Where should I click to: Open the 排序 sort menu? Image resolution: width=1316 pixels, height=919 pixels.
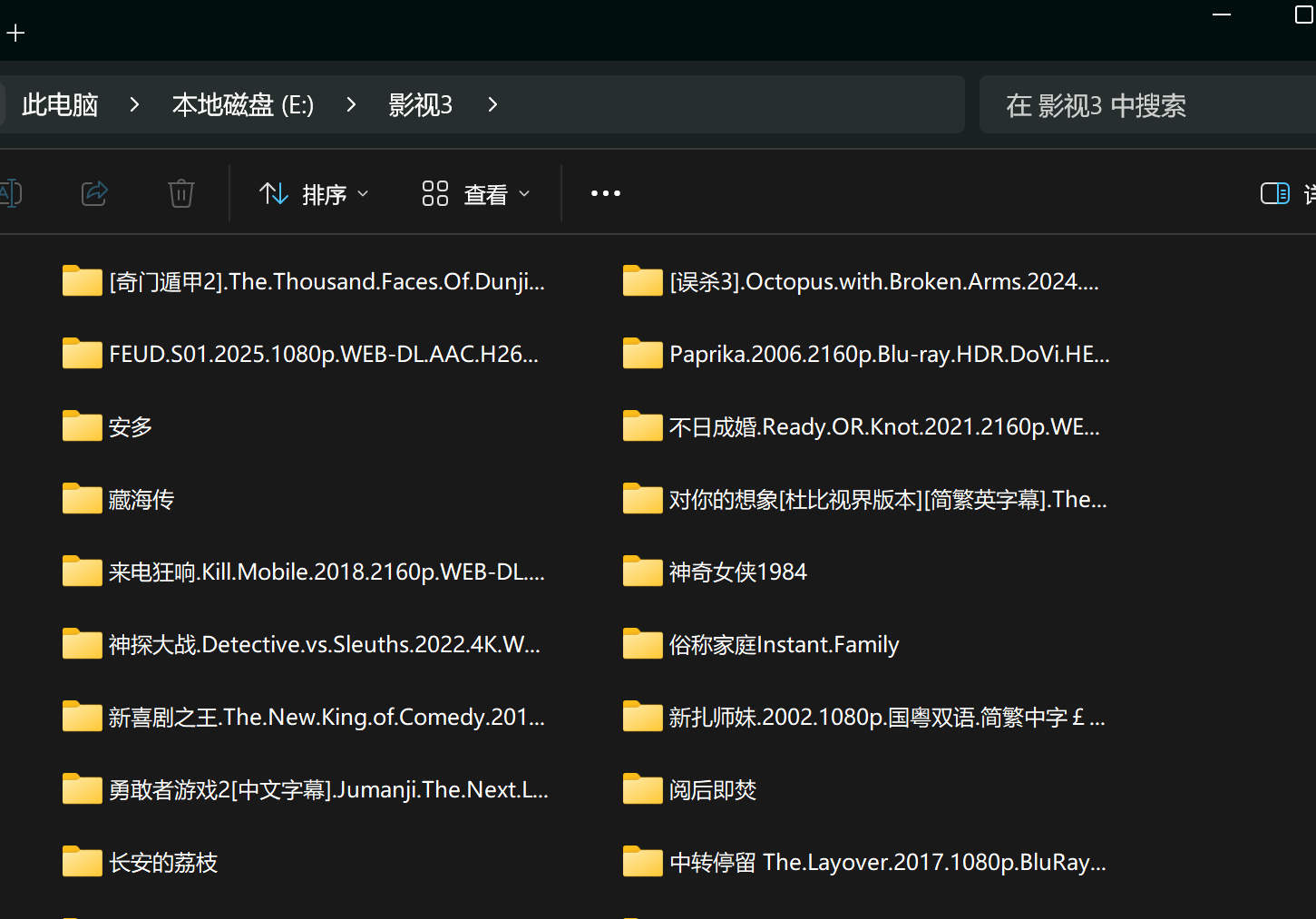(314, 194)
